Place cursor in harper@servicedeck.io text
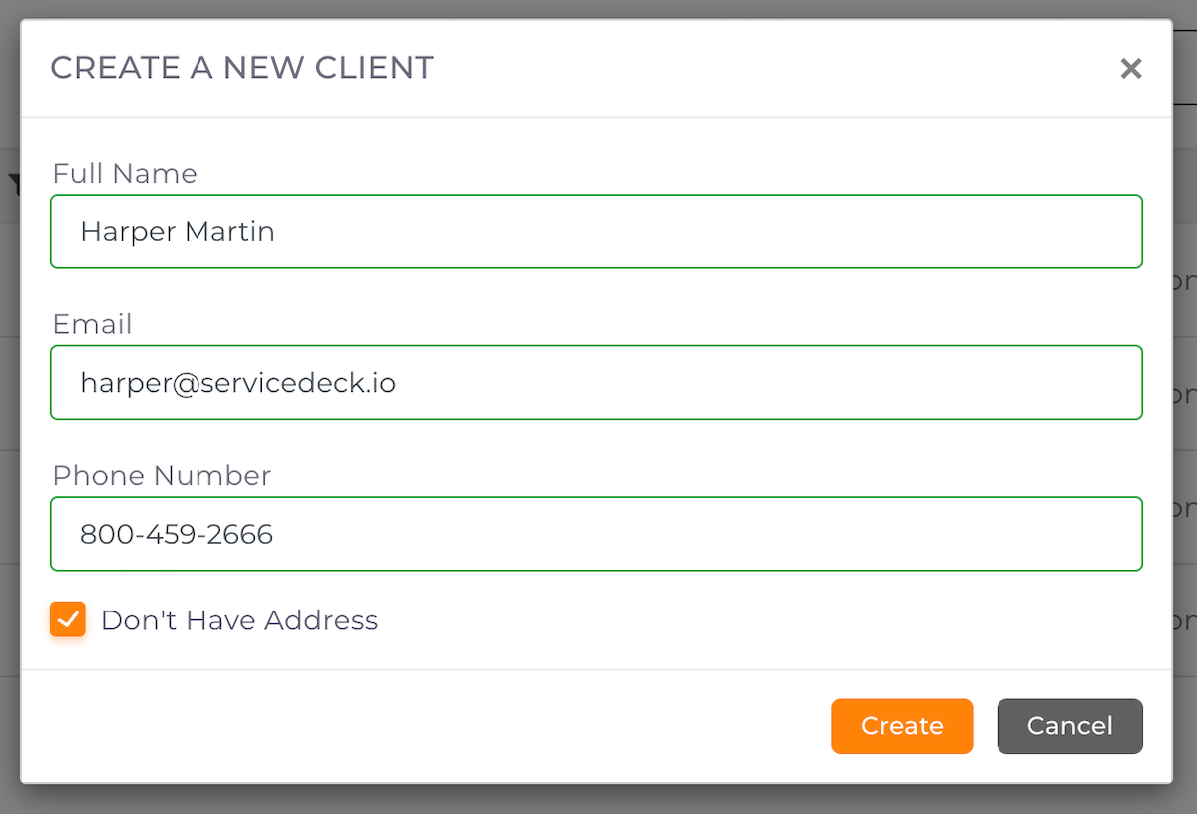1197x814 pixels. coord(238,383)
